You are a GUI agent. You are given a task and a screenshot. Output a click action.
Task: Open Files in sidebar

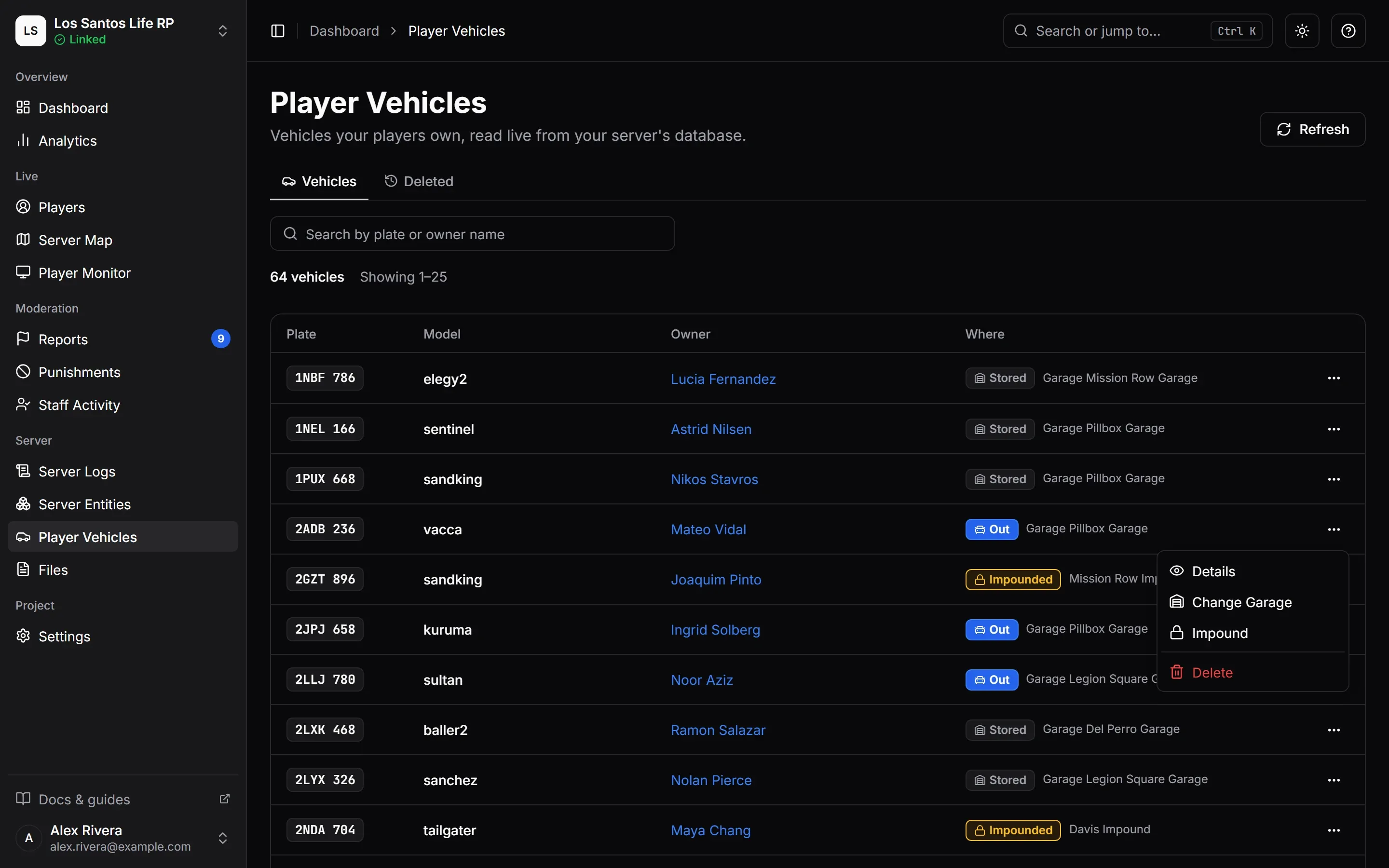[x=123, y=570]
